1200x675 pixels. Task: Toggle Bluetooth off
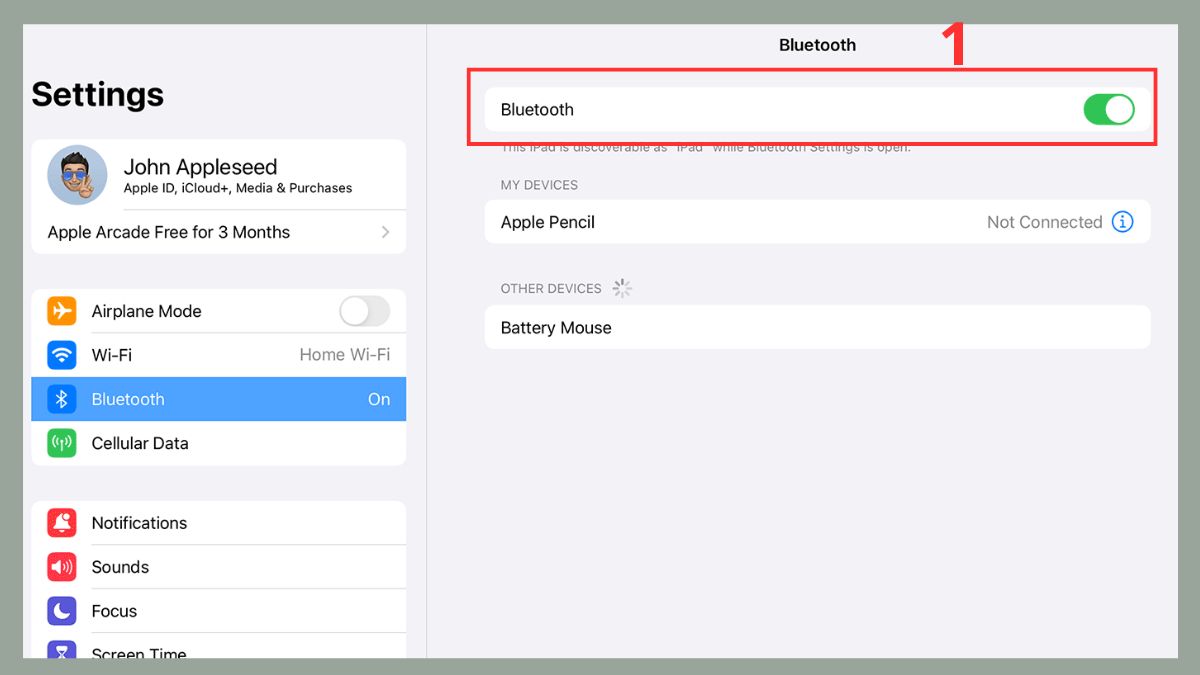(1109, 110)
